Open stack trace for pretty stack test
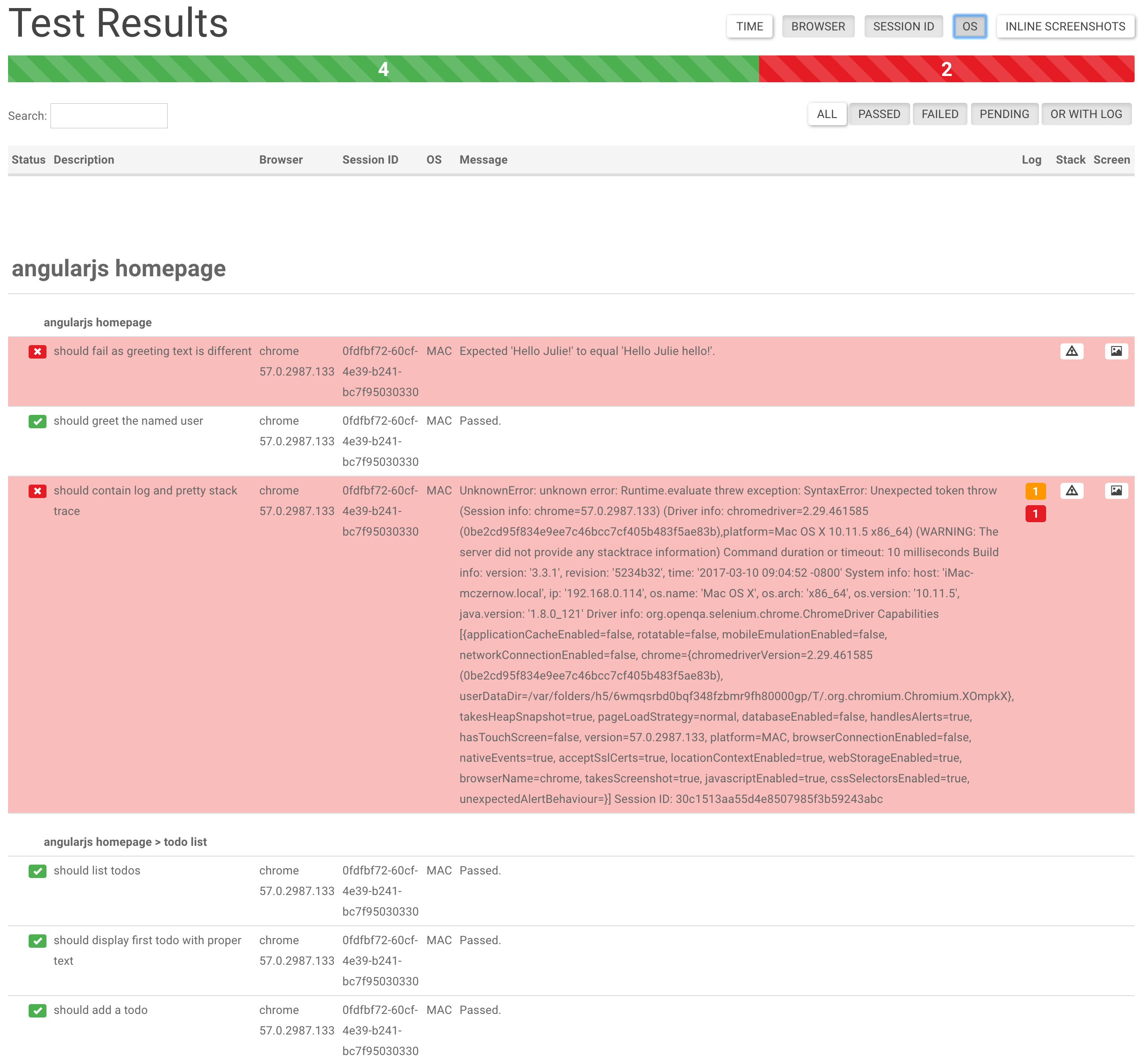 tap(1071, 490)
